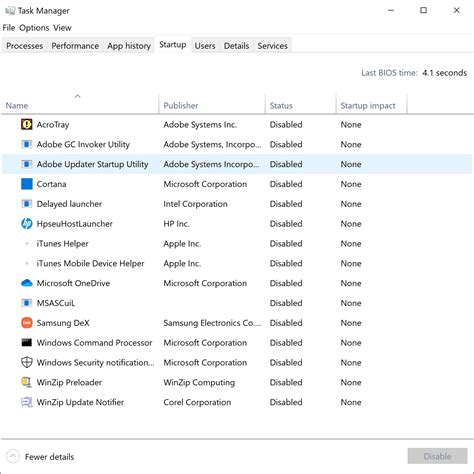The image size is (474, 474).
Task: Maximize the Task Manager window
Action: pos(423,10)
